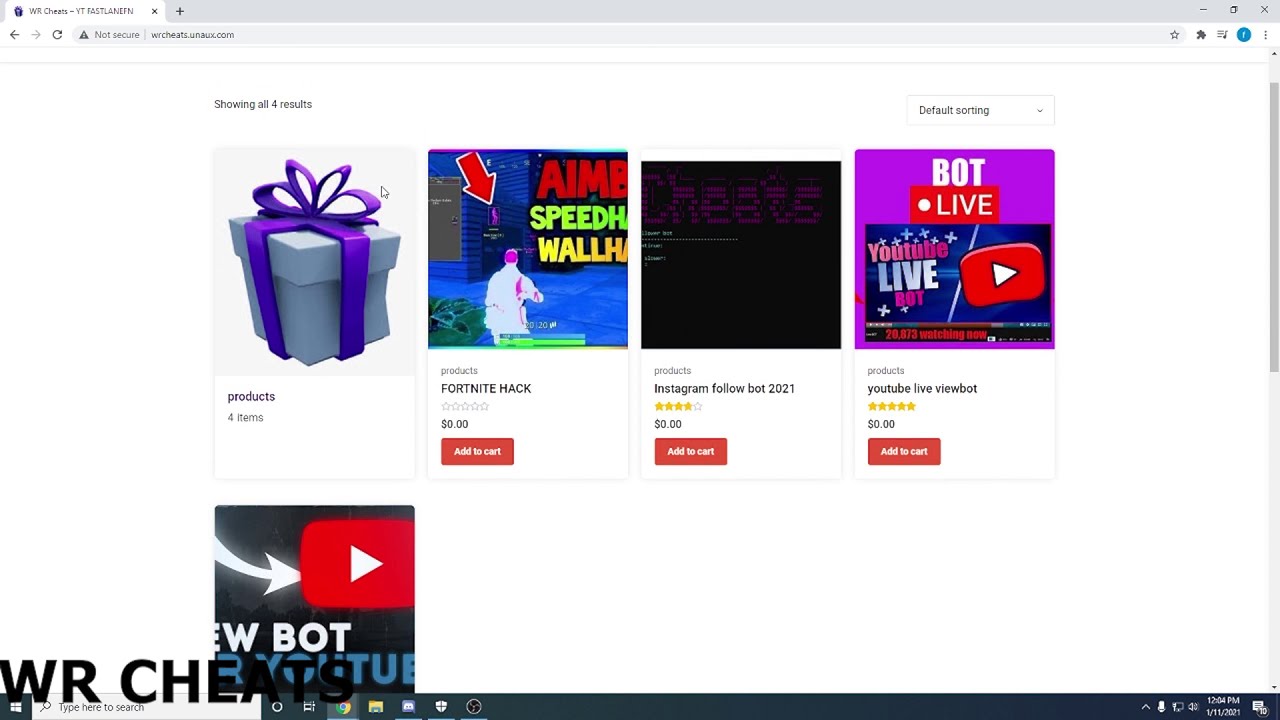
Task: Add Instagram follow bot 2021 to cart
Action: [x=690, y=451]
